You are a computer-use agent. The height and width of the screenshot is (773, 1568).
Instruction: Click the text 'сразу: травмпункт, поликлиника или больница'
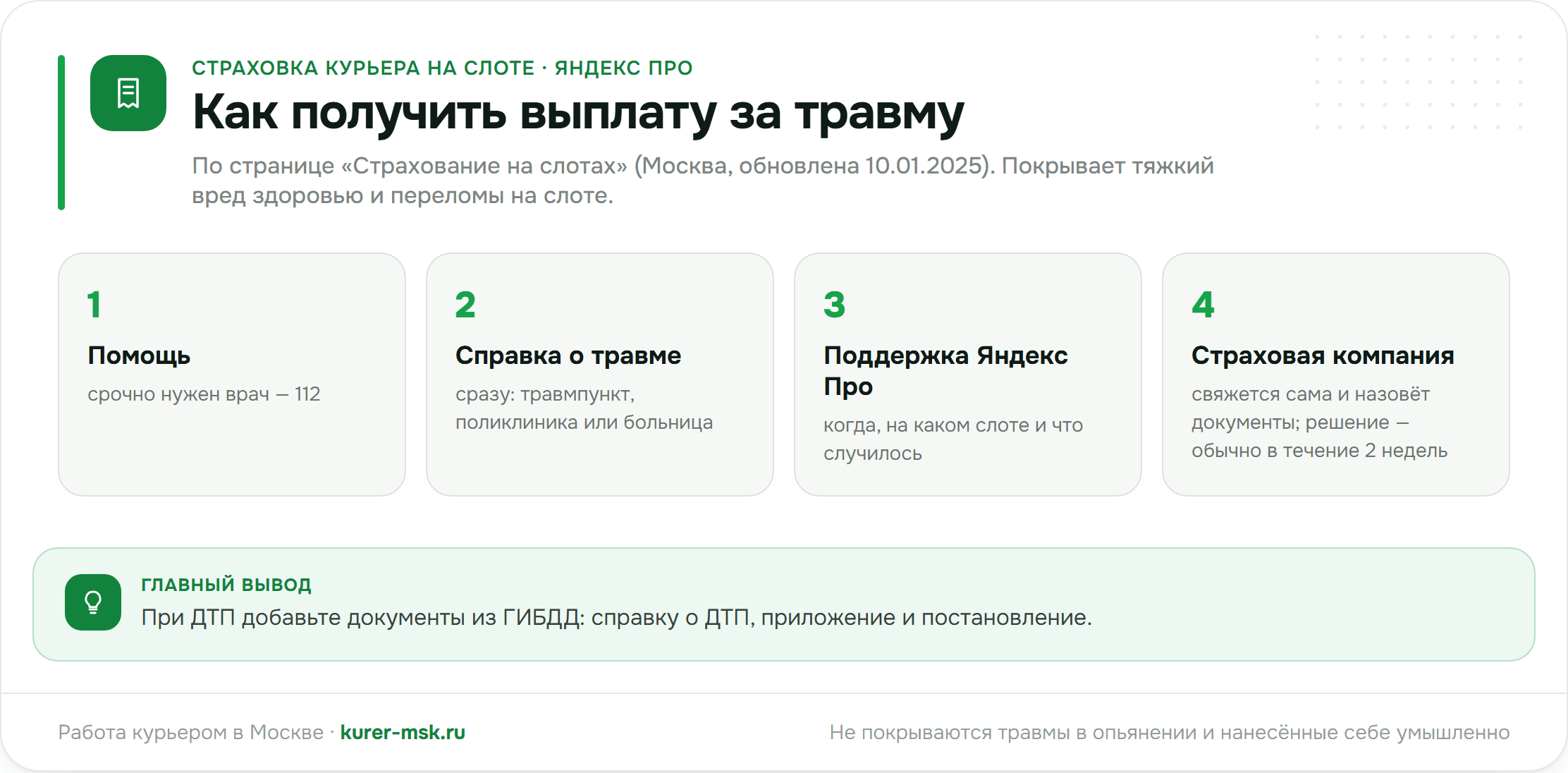584,408
